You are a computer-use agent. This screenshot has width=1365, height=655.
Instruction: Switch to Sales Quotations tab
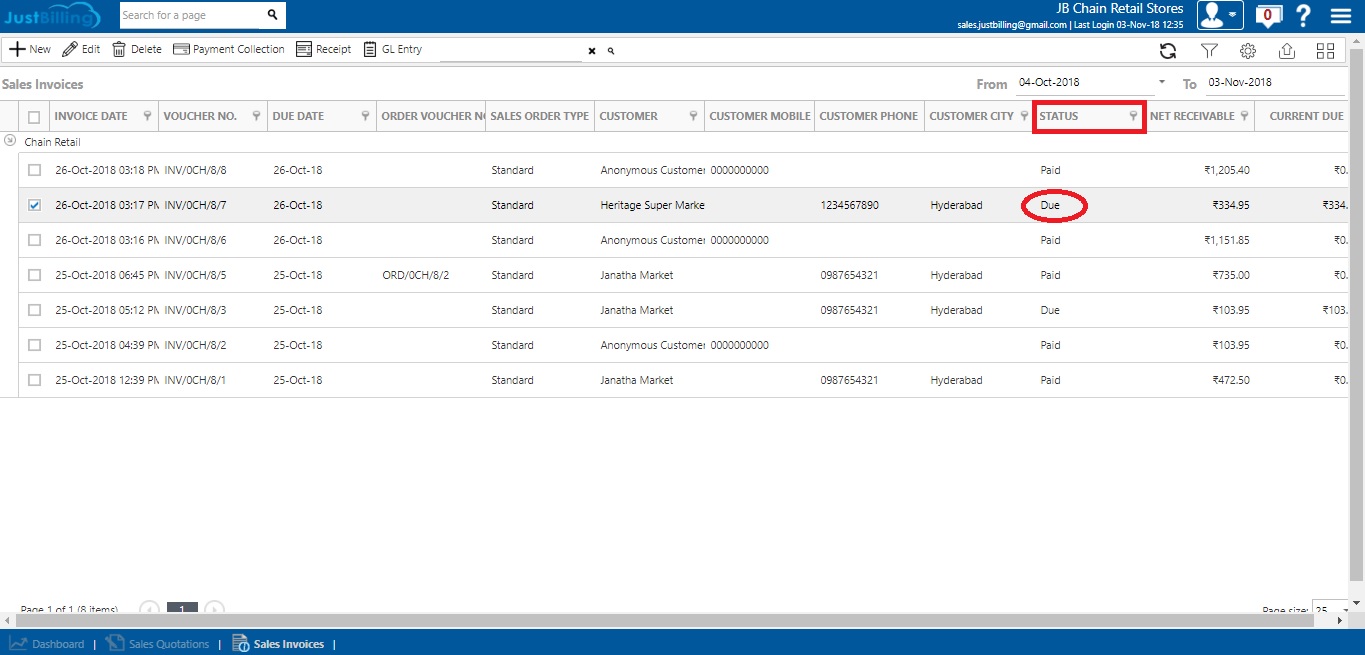pyautogui.click(x=158, y=644)
